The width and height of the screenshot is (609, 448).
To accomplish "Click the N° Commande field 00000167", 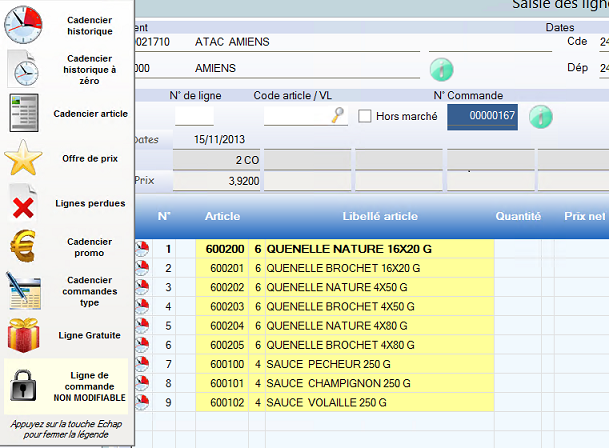I will click(483, 117).
